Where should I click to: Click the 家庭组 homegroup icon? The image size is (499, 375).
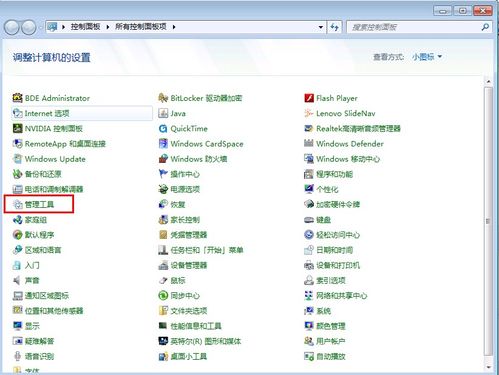17,220
